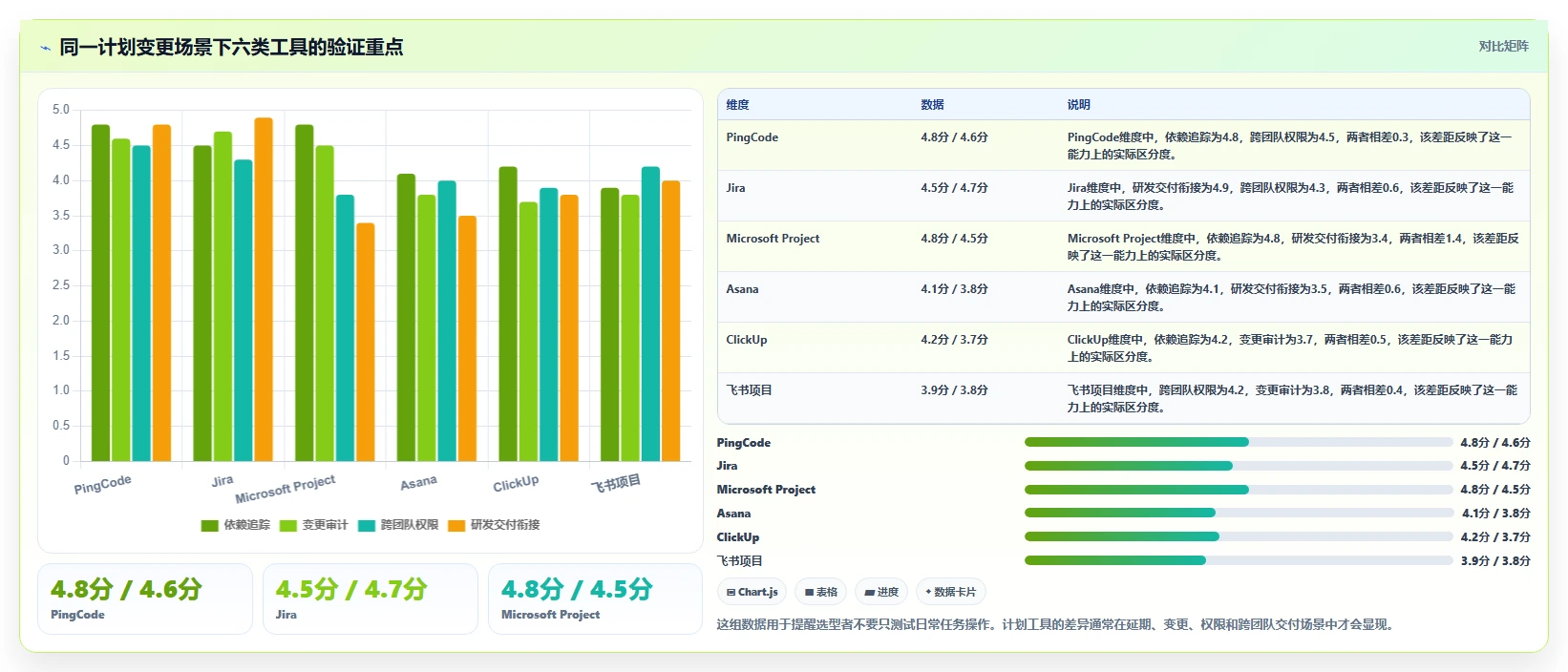Click the 维度 column header
This screenshot has width=1568, height=672.
pyautogui.click(x=737, y=105)
